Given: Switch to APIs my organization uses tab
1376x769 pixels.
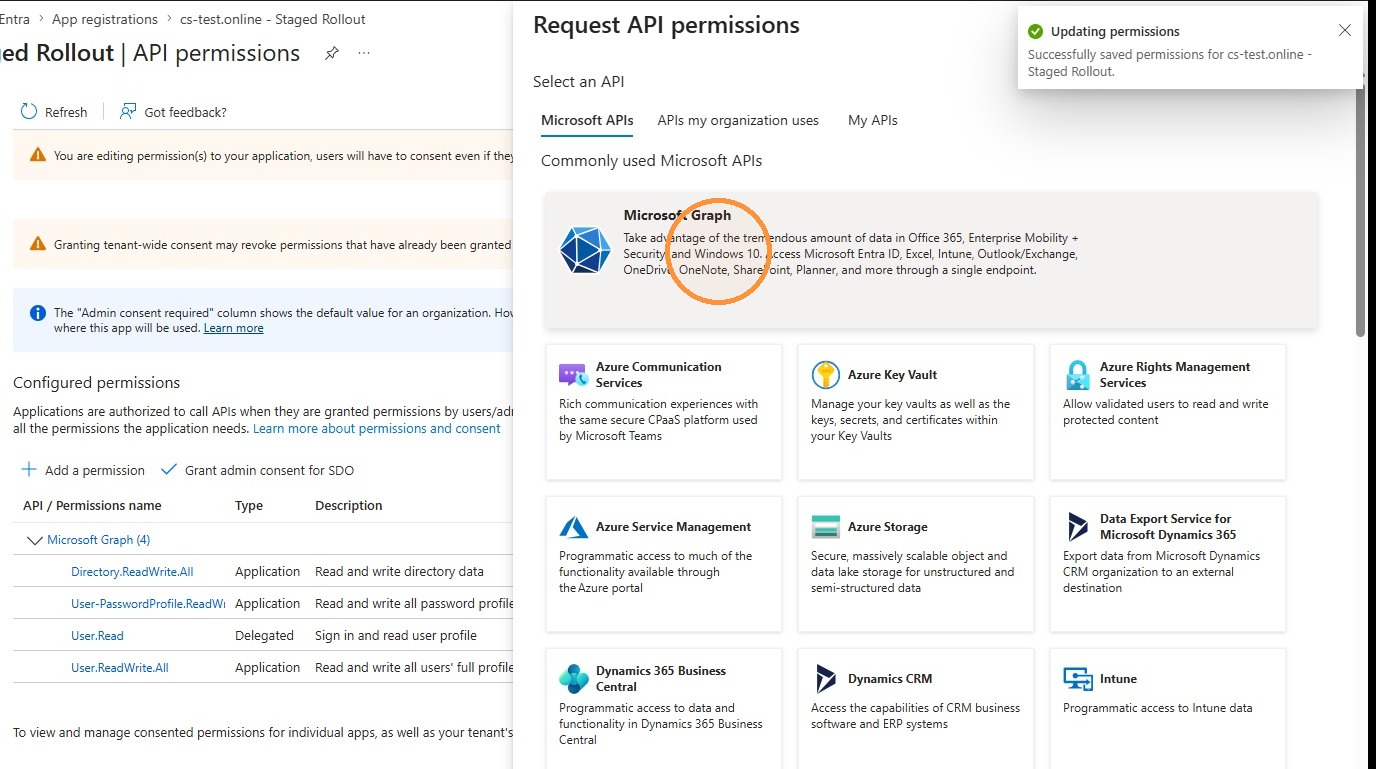Looking at the screenshot, I should [x=738, y=120].
